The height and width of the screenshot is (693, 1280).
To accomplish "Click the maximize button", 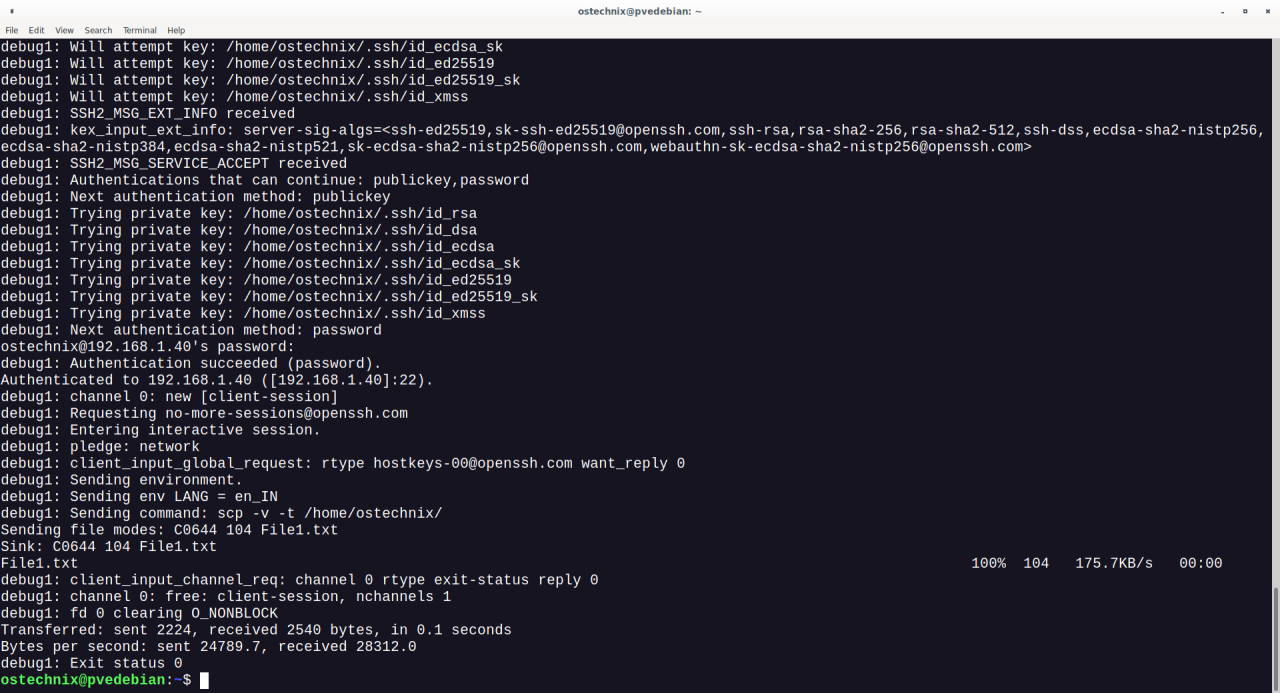I will click(x=1244, y=11).
